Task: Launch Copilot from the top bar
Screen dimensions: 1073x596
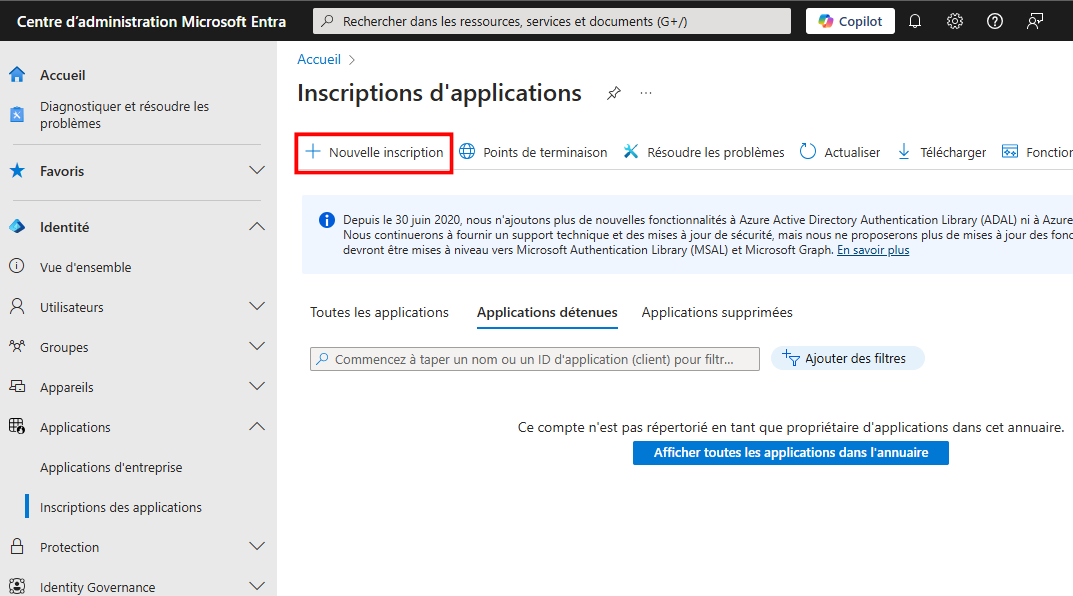Action: coord(850,21)
